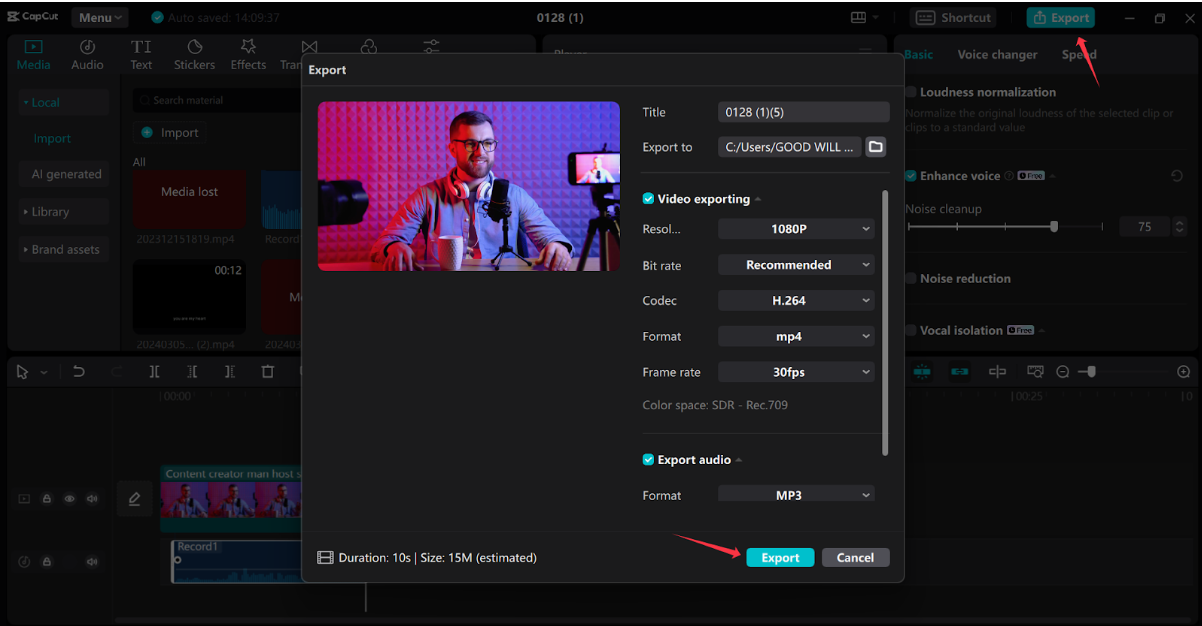Toggle main track magnet icon
1202x626 pixels.
click(x=922, y=372)
